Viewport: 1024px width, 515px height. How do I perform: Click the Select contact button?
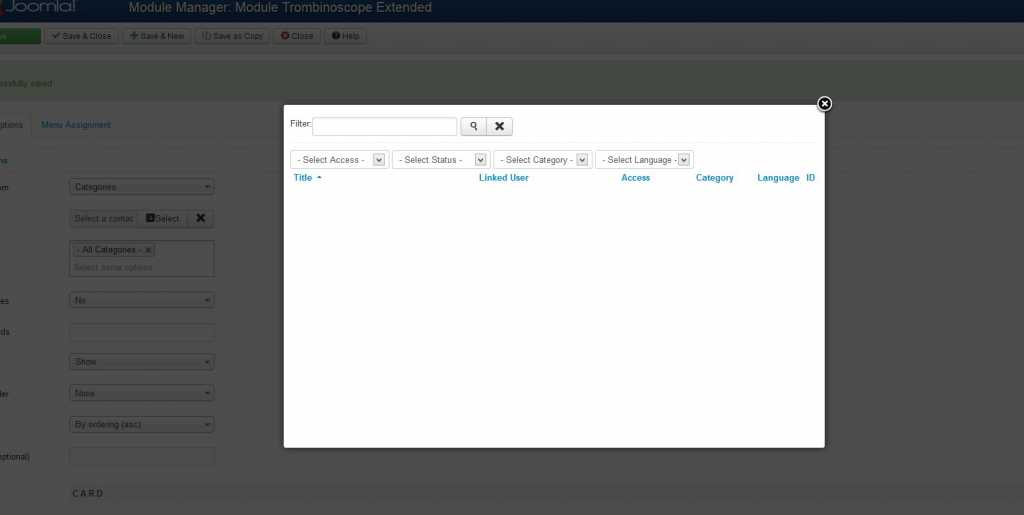(162, 218)
